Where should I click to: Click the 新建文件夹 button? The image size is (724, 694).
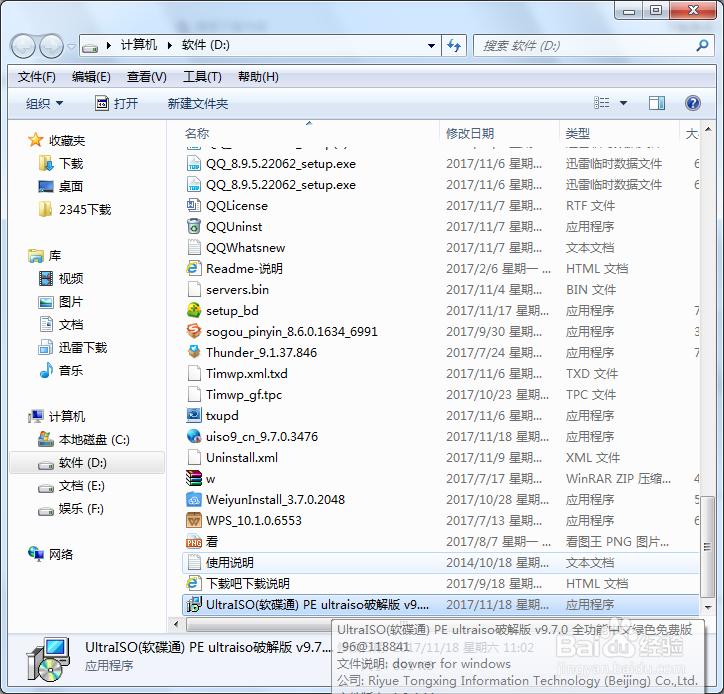tap(198, 103)
